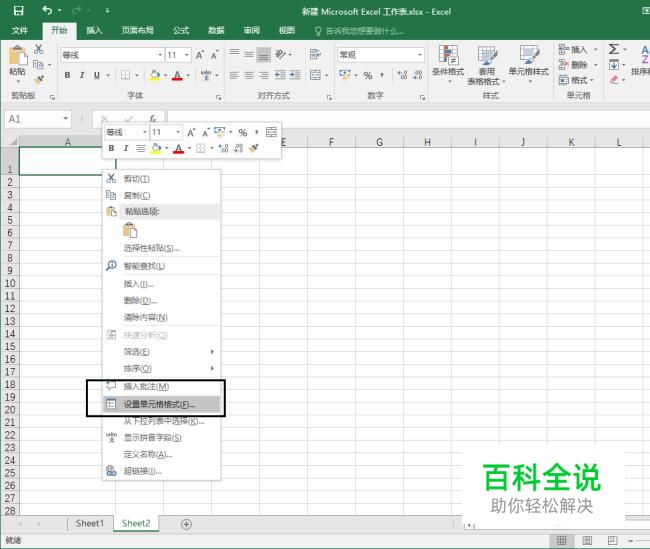Viewport: 650px width, 549px height.
Task: Choose 插入批注 from the context menu
Action: pyautogui.click(x=161, y=386)
